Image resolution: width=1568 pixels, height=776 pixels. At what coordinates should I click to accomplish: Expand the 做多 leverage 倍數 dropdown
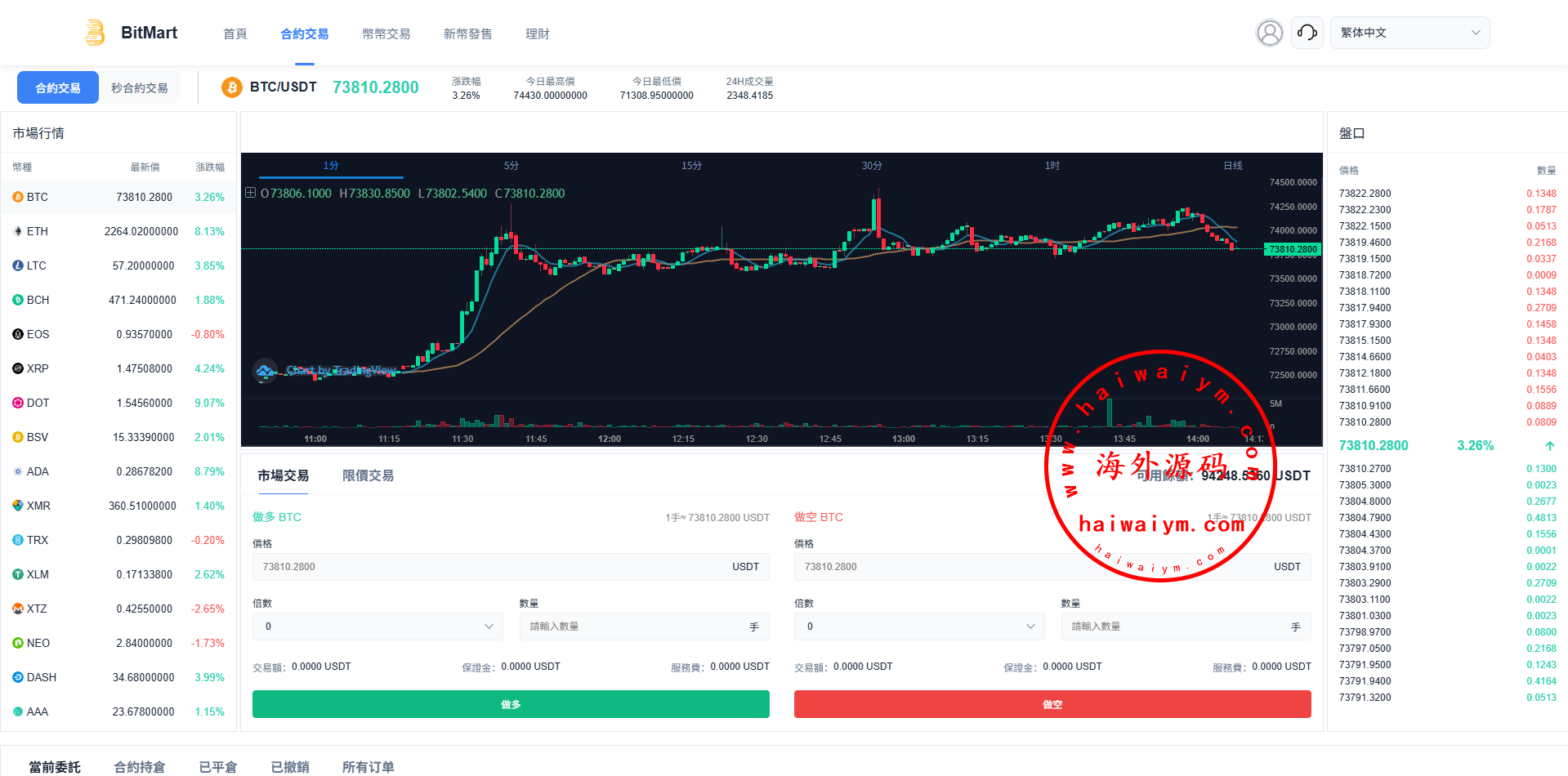(x=377, y=627)
